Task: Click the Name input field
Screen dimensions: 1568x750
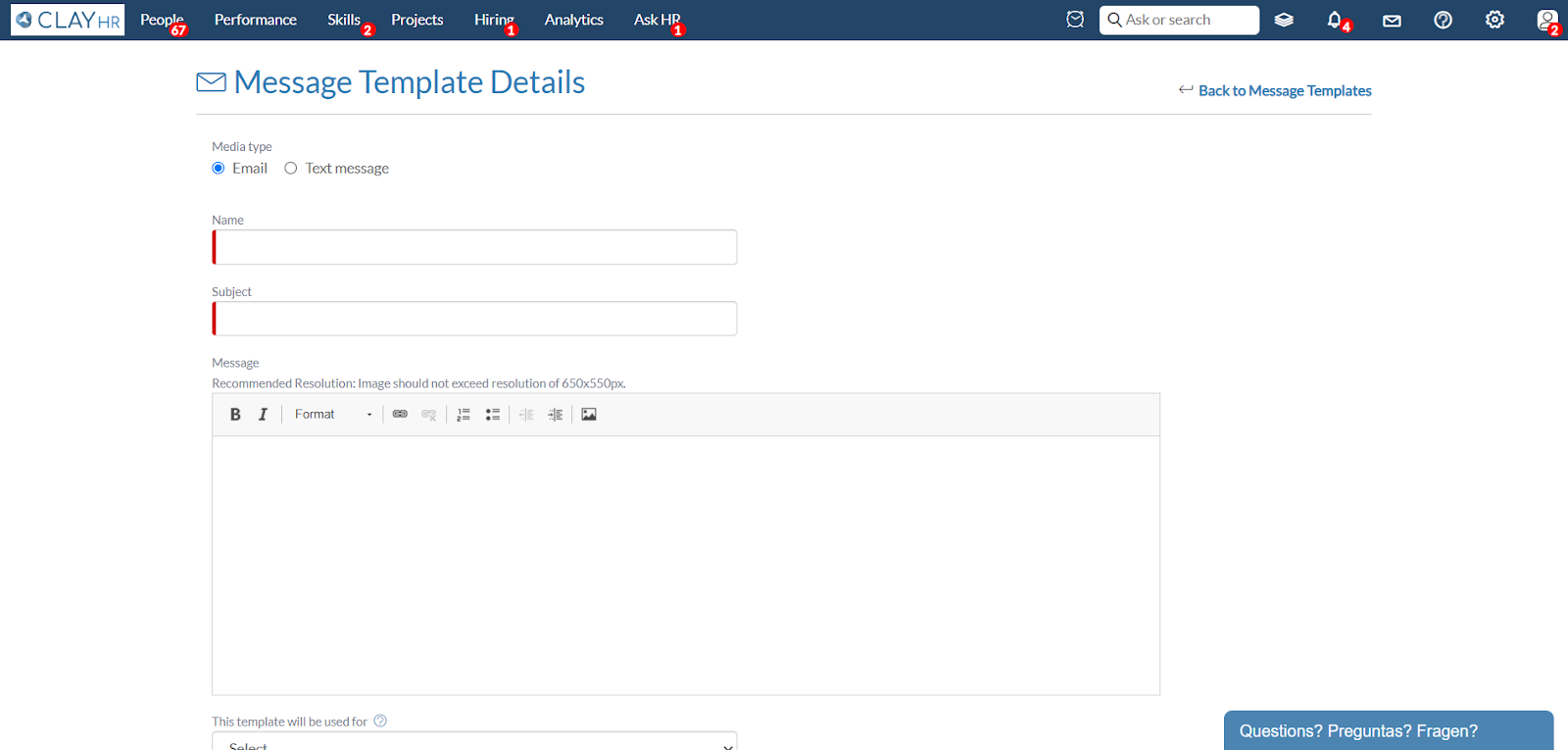Action: point(474,247)
